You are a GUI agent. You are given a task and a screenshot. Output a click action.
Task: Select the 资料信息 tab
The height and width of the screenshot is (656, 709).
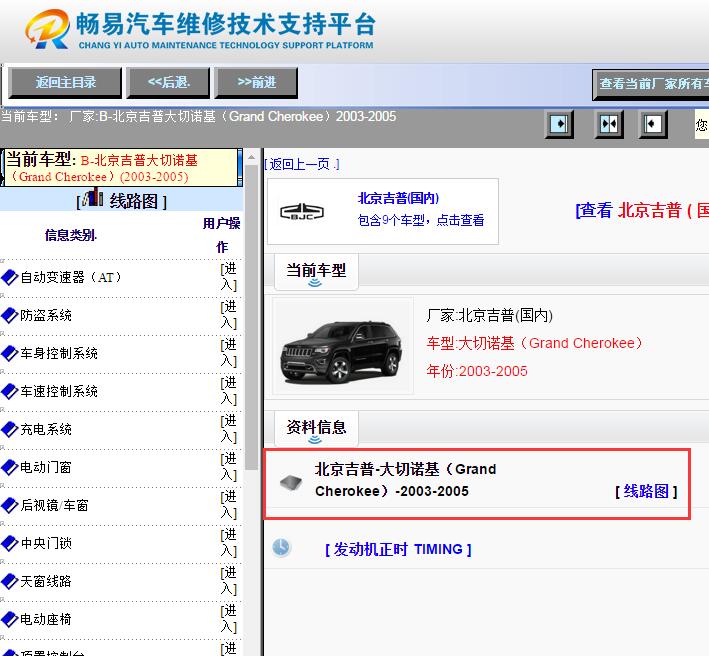point(316,428)
